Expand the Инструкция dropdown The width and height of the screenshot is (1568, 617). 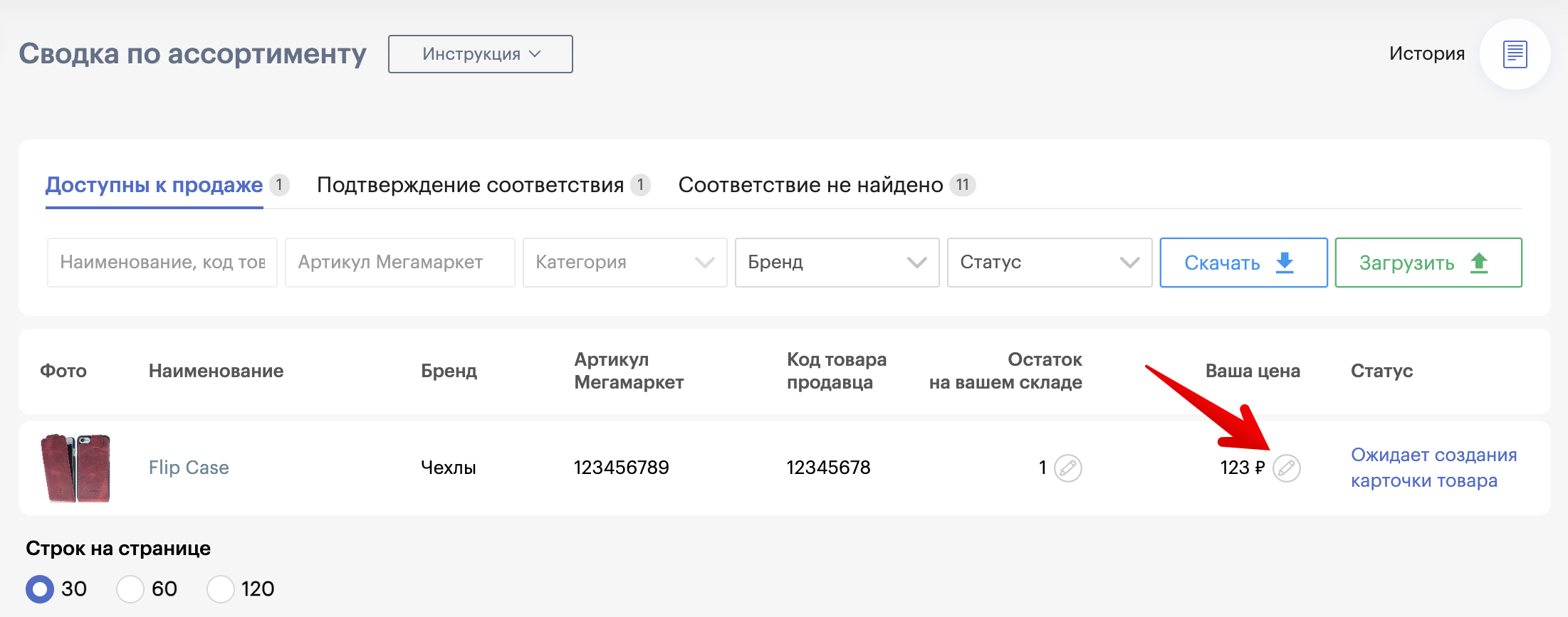481,54
